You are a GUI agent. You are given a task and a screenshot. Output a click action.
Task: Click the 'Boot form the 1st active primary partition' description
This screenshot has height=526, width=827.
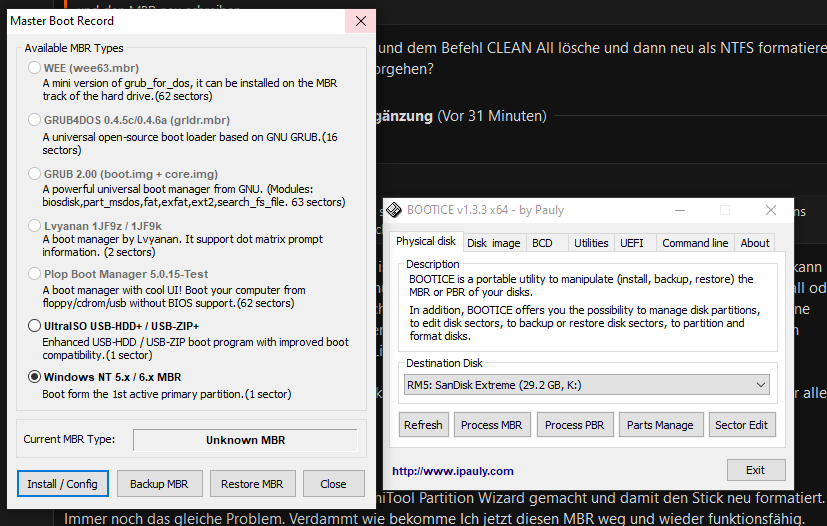coord(167,394)
